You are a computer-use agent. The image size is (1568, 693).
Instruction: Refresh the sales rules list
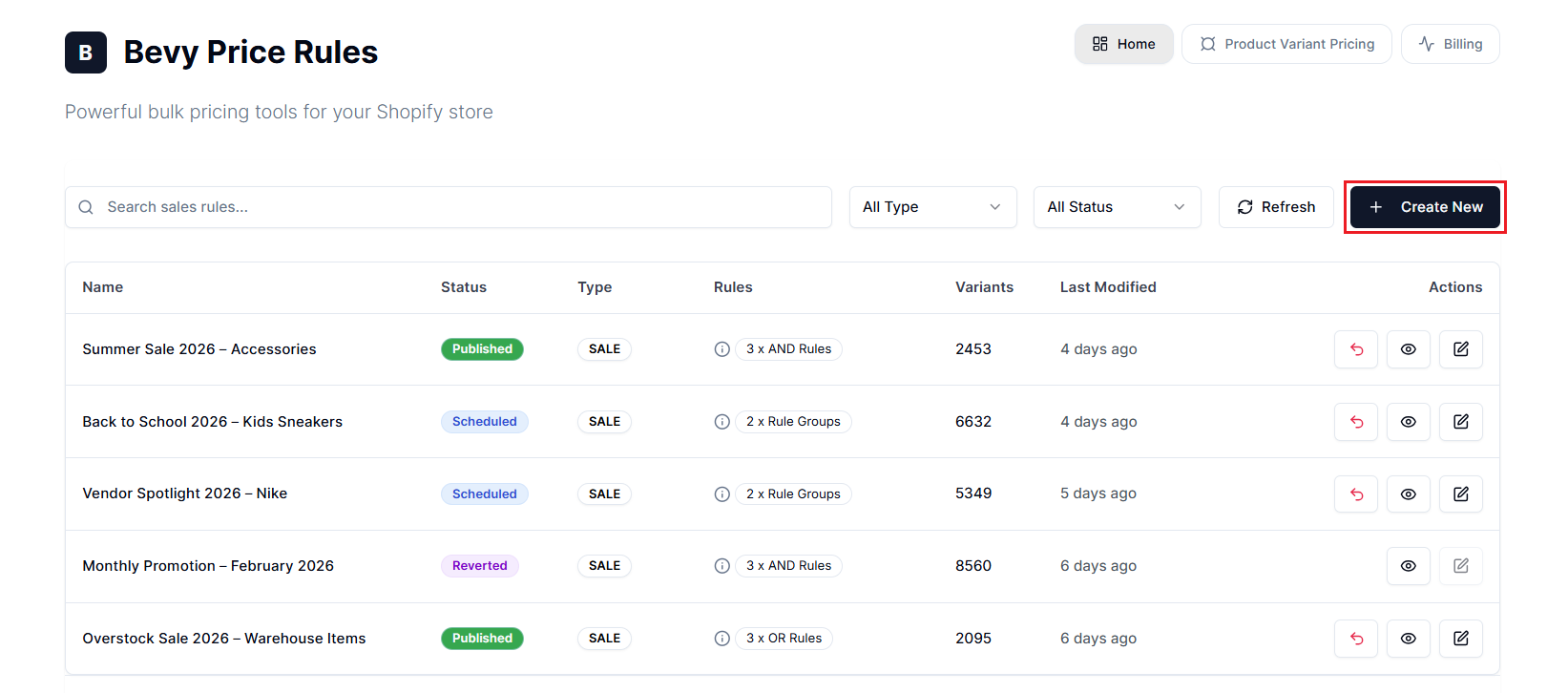pos(1276,207)
